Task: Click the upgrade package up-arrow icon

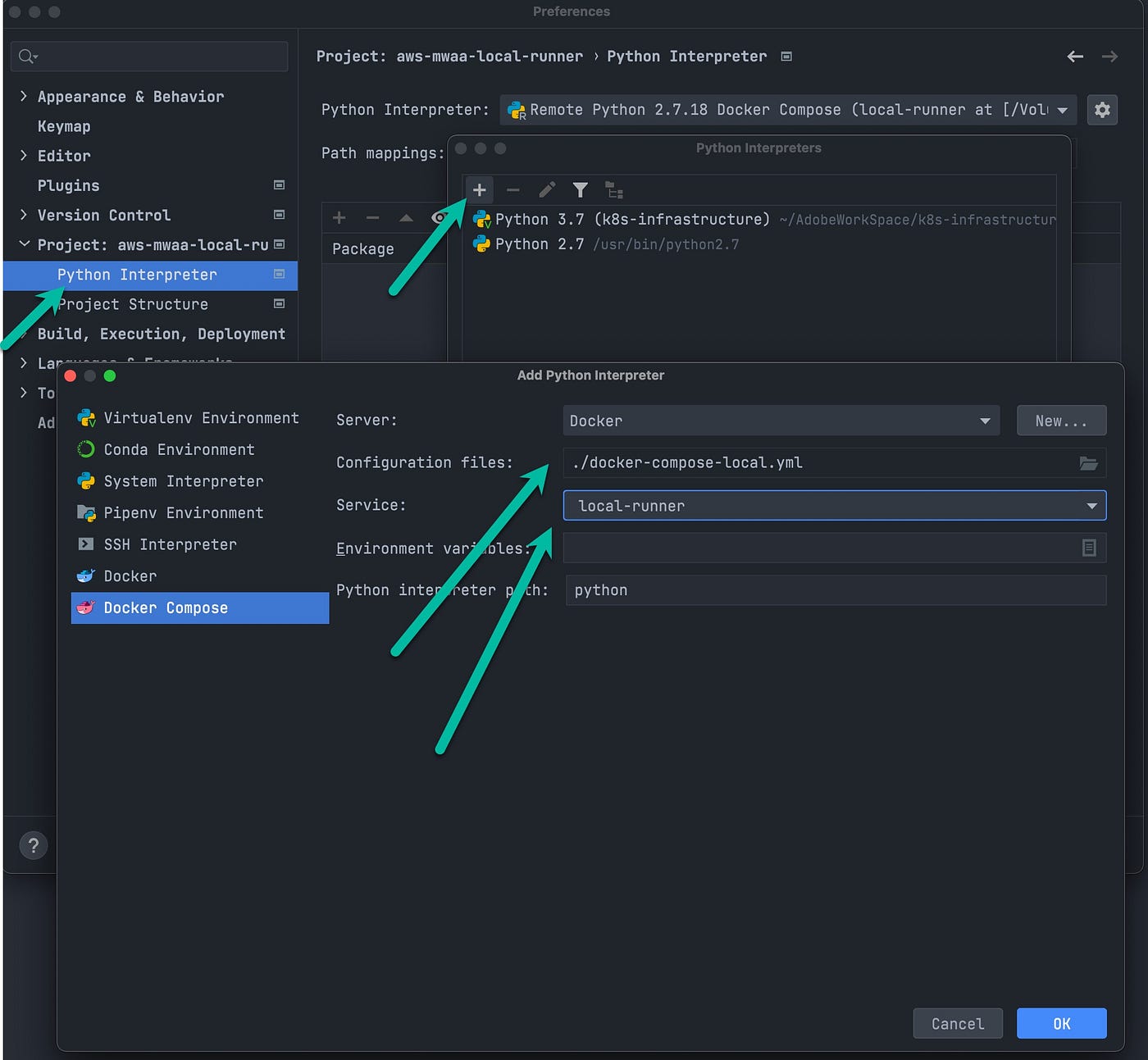Action: point(406,218)
